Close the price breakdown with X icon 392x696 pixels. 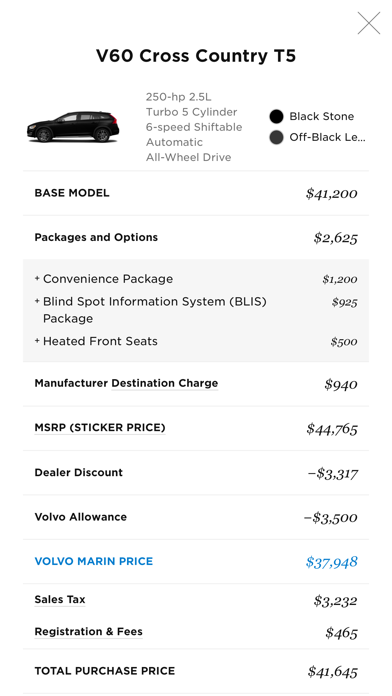point(369,23)
